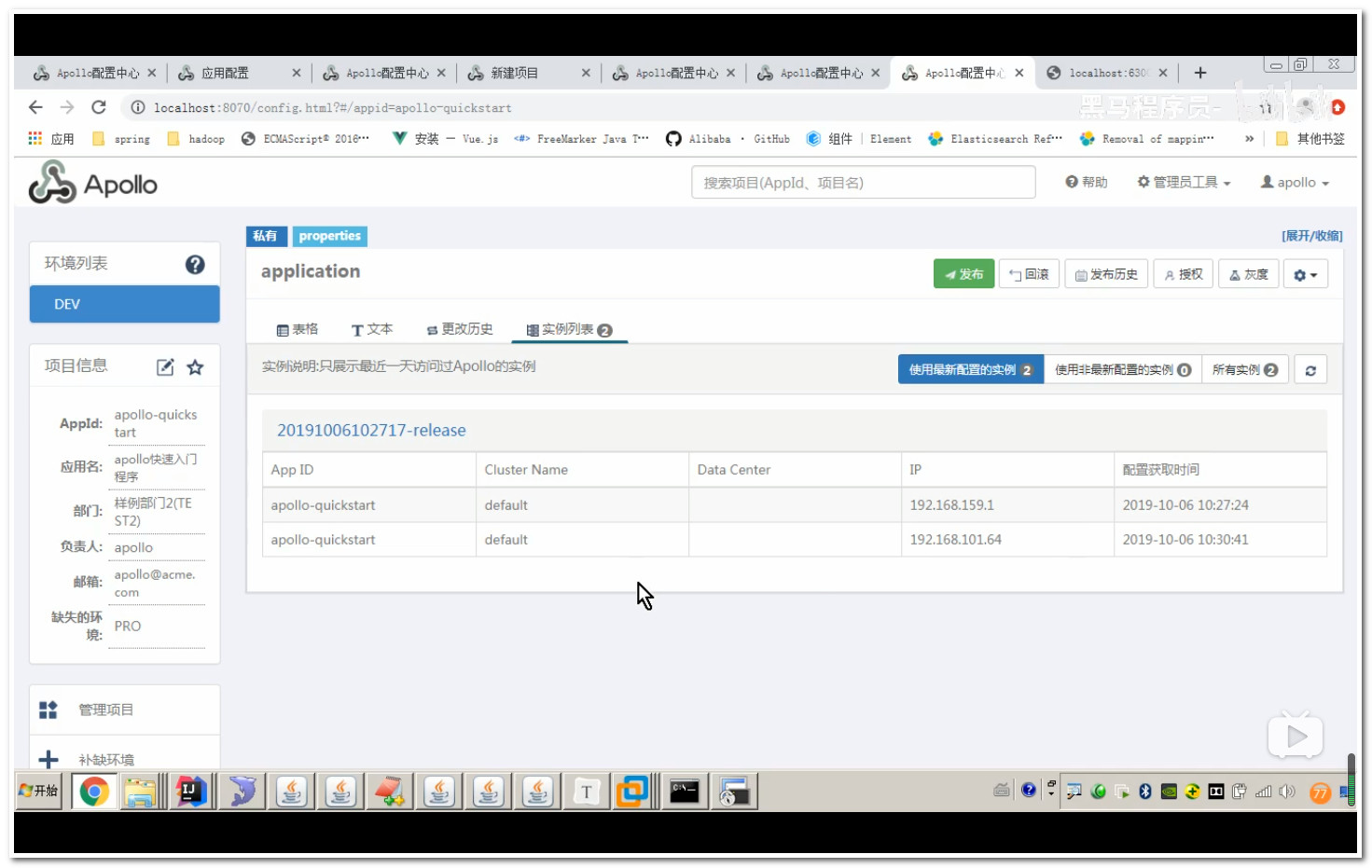Favorite the project with star icon
Screen dimensions: 1372x868
pos(195,366)
